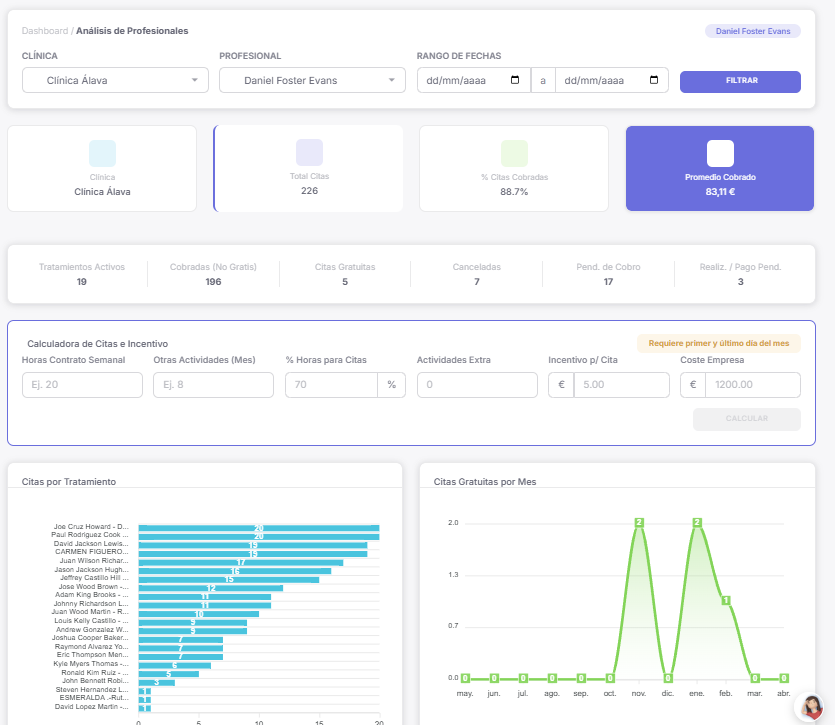Expand the Clínica Álava dropdown
The image size is (835, 725).
[114, 81]
